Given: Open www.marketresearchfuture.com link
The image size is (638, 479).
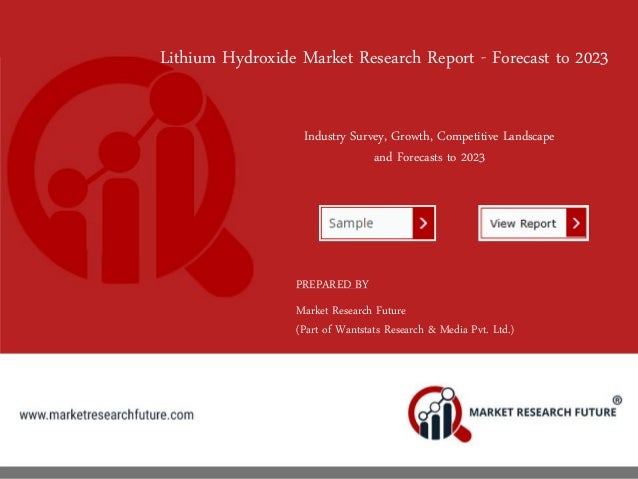Looking at the screenshot, I should coord(107,415).
